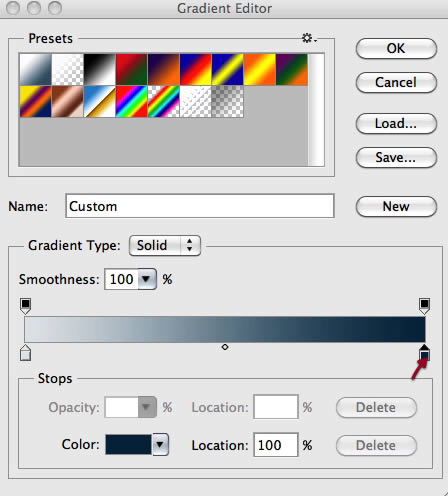448x496 pixels.
Task: Click the color Location field showing 100
Action: [276, 445]
